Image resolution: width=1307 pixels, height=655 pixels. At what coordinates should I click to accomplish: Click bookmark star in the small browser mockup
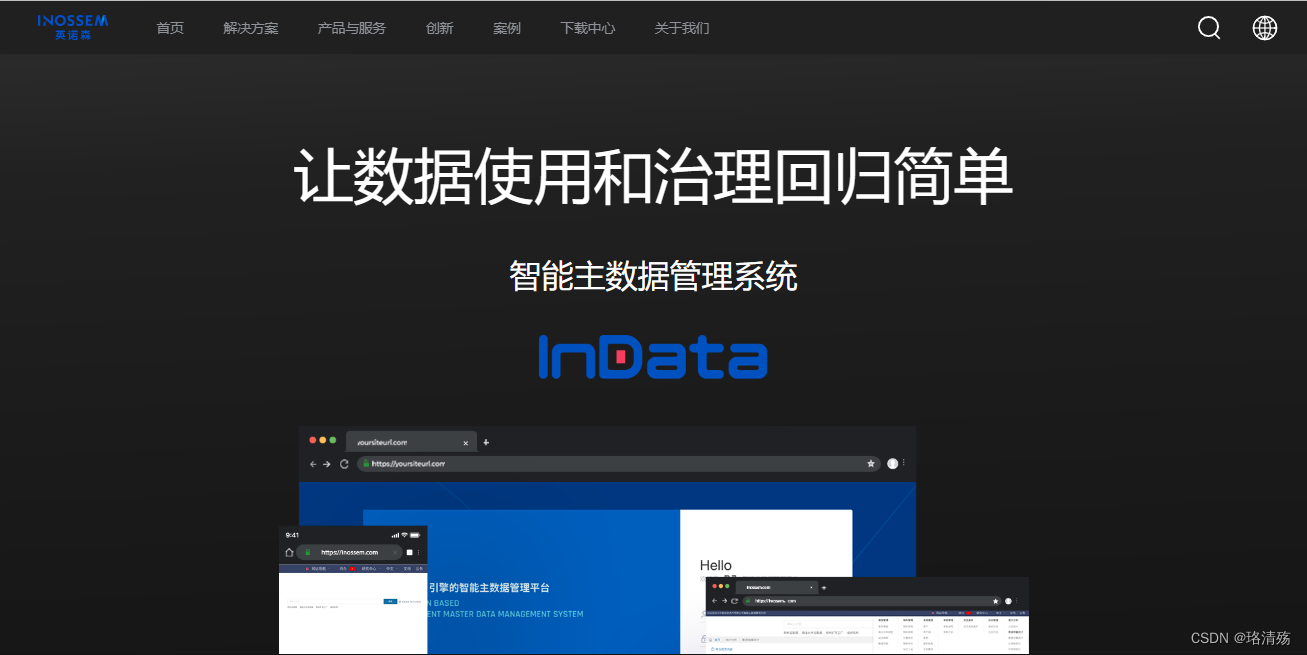996,601
